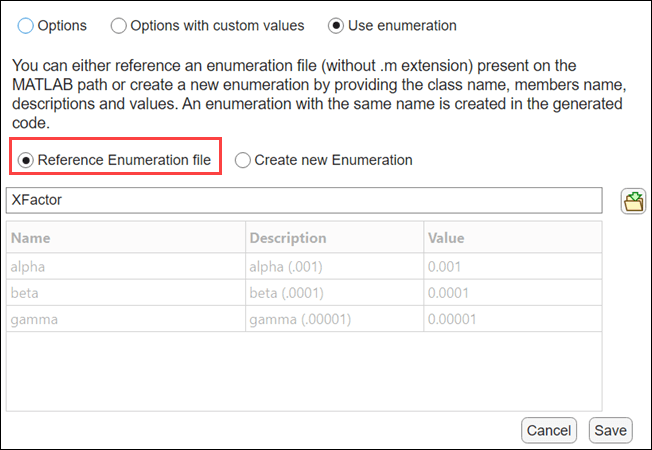Image resolution: width=652 pixels, height=450 pixels.
Task: Click the browse enumeration file folder icon
Action: pos(633,201)
